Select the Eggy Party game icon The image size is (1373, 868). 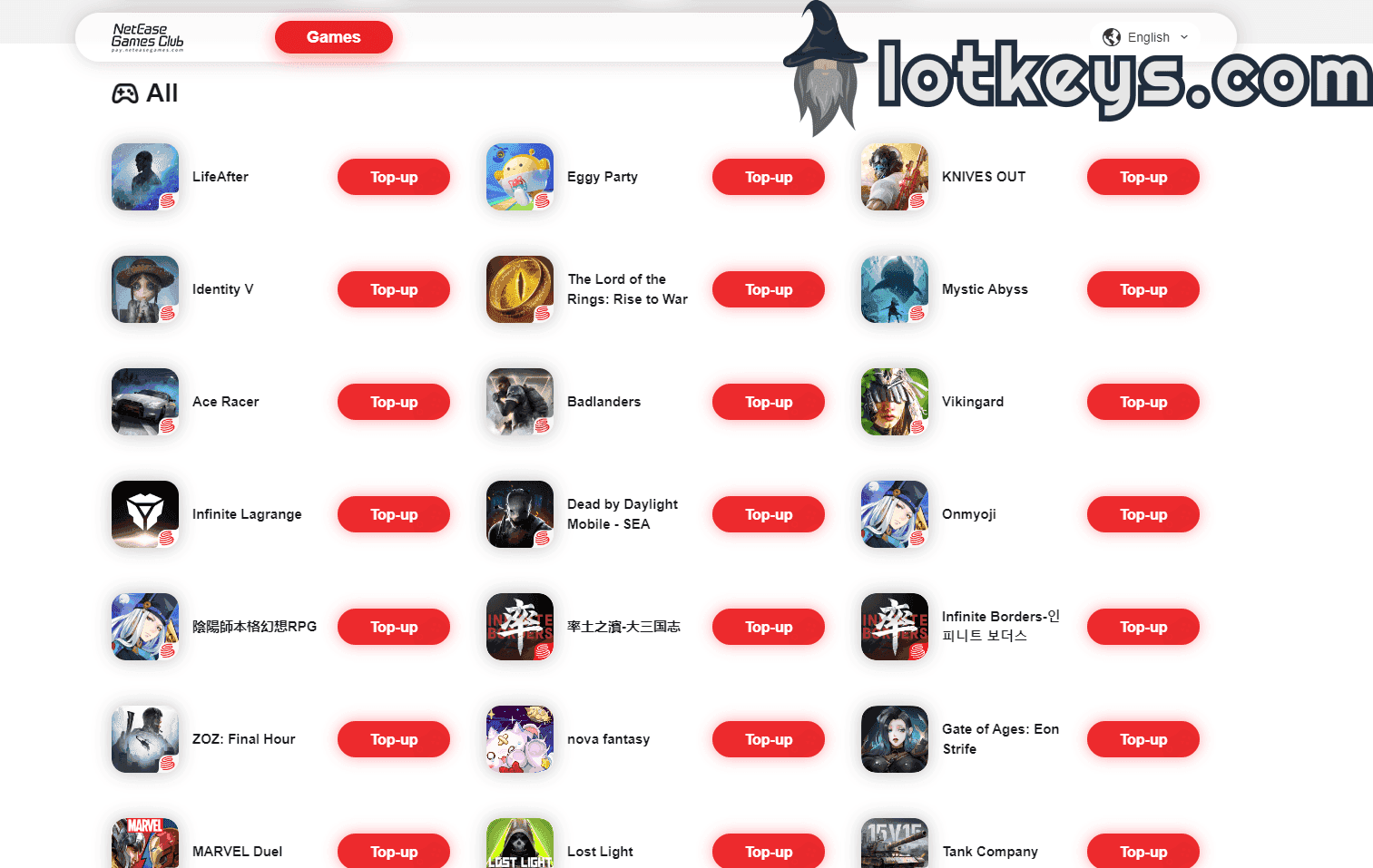coord(520,177)
